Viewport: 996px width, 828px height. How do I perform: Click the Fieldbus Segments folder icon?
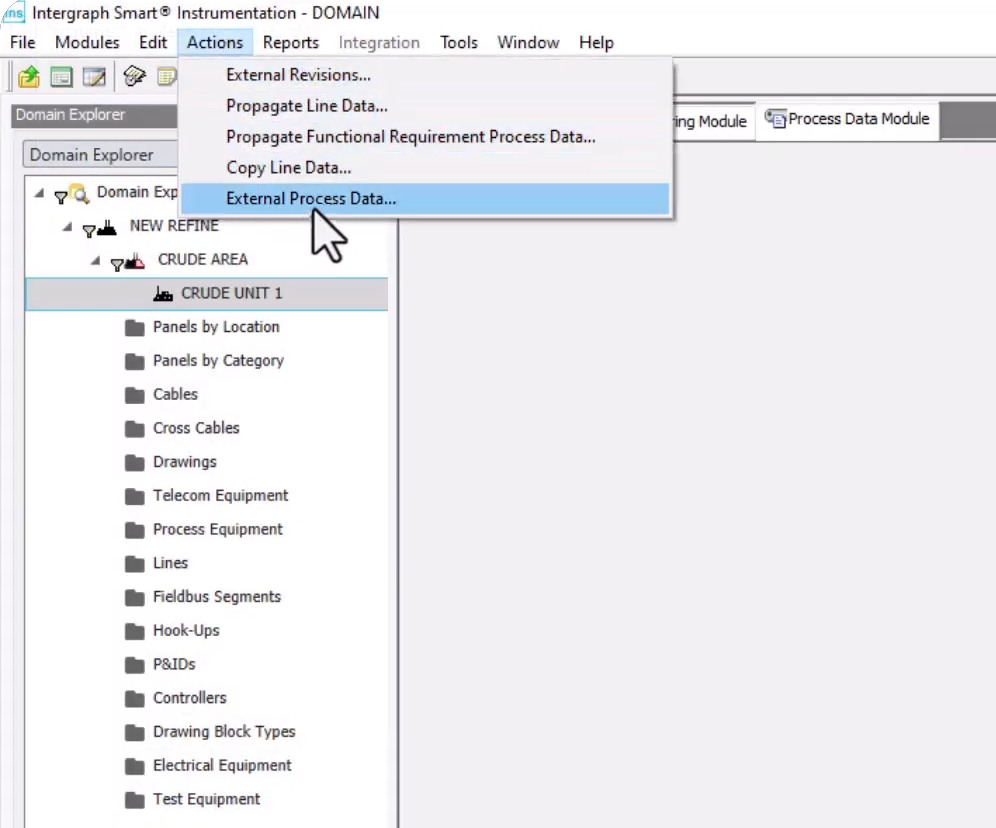(135, 597)
